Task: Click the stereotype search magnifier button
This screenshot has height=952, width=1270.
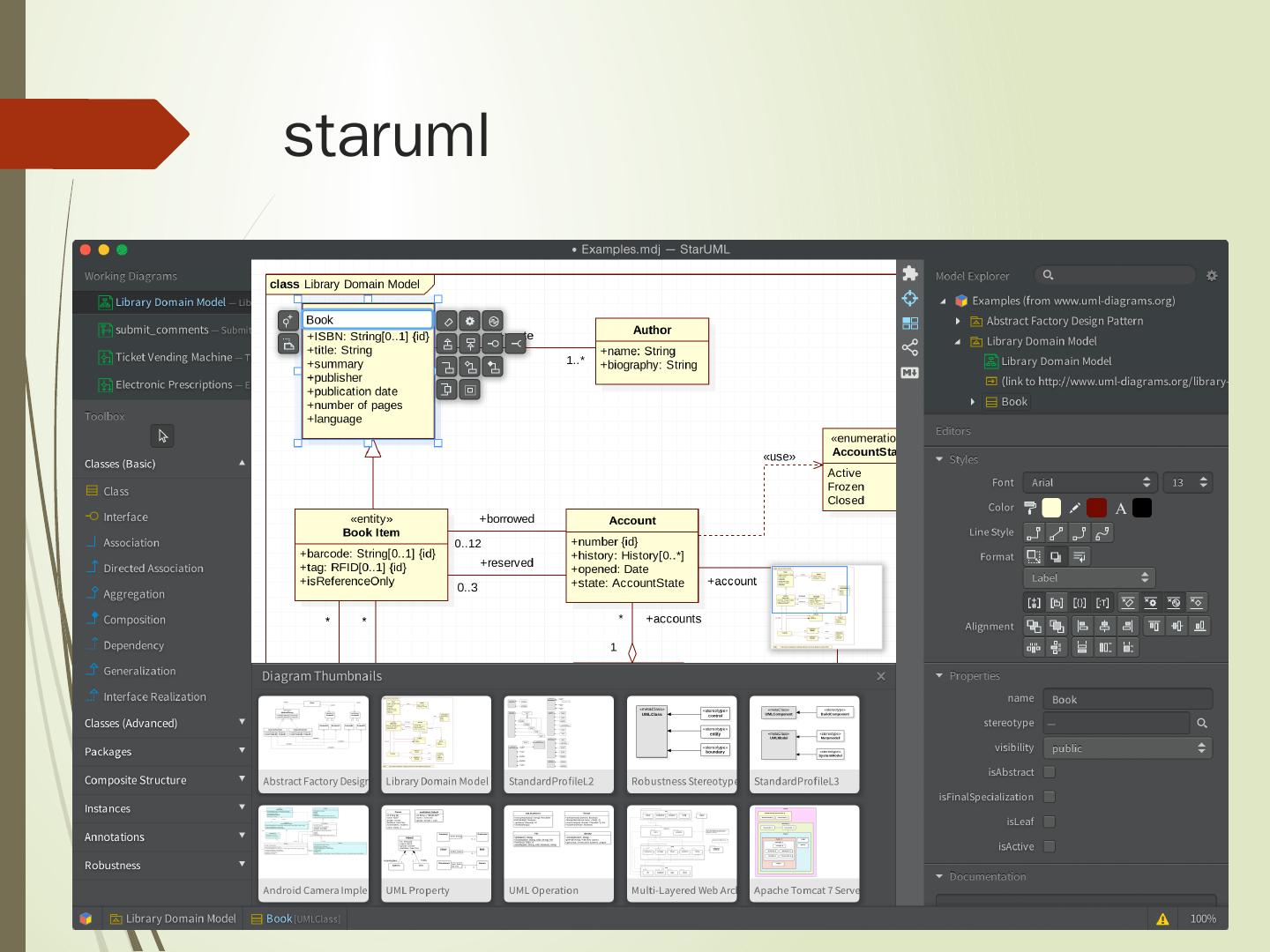Action: 1202,724
